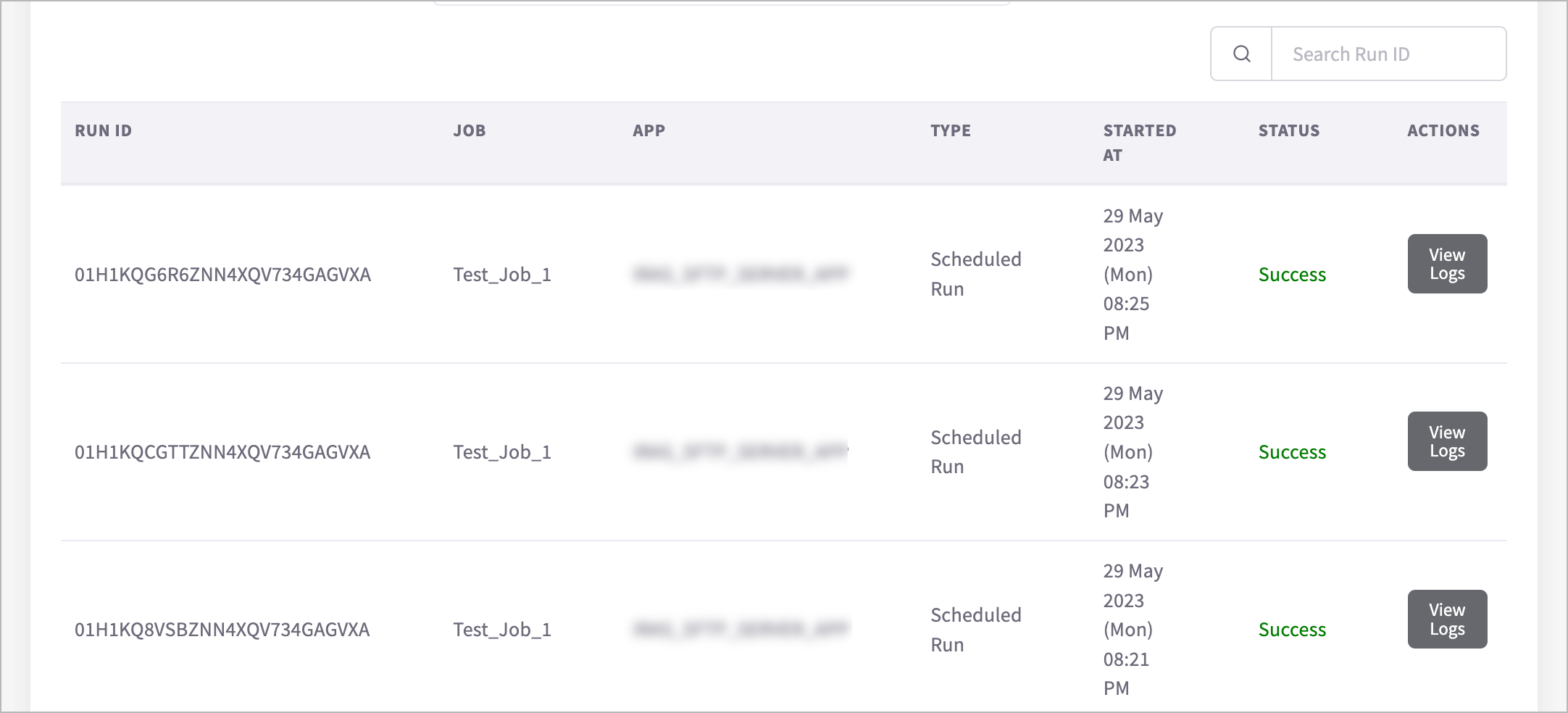Select the JOB column header
Screen dimensions: 1568x713
point(470,130)
